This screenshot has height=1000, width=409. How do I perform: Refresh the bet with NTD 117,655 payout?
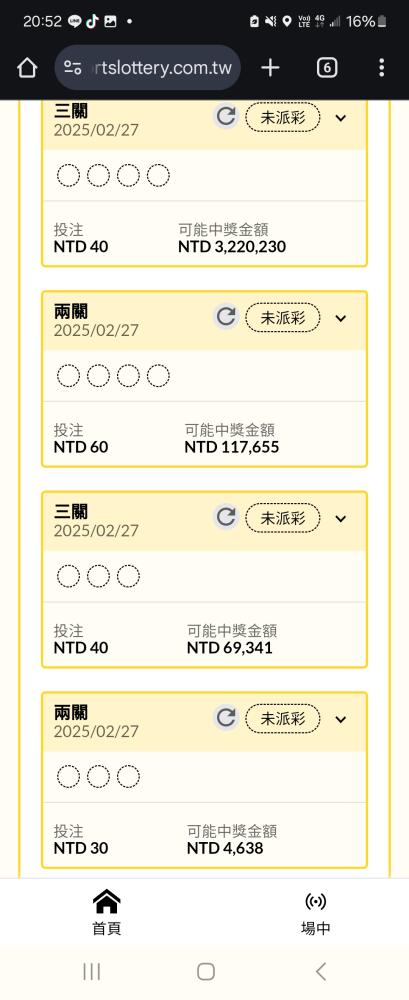(226, 317)
